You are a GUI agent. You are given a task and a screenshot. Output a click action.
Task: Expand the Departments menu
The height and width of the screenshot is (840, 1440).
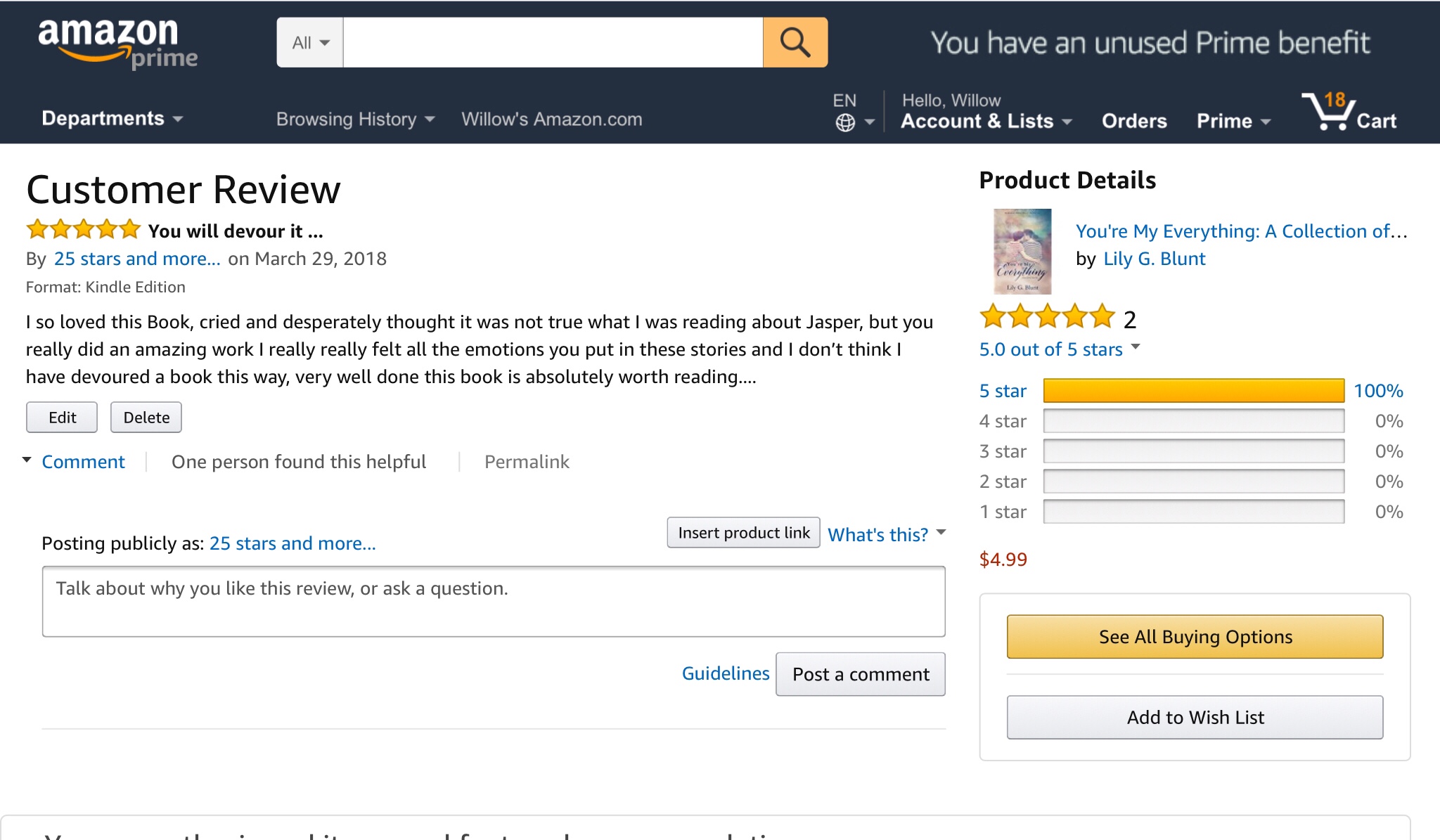[x=112, y=119]
